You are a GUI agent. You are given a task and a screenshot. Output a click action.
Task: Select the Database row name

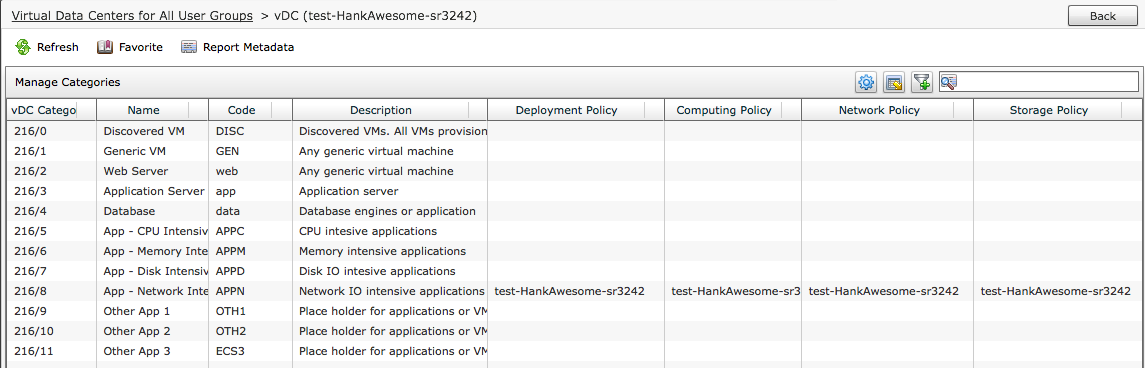coord(129,211)
